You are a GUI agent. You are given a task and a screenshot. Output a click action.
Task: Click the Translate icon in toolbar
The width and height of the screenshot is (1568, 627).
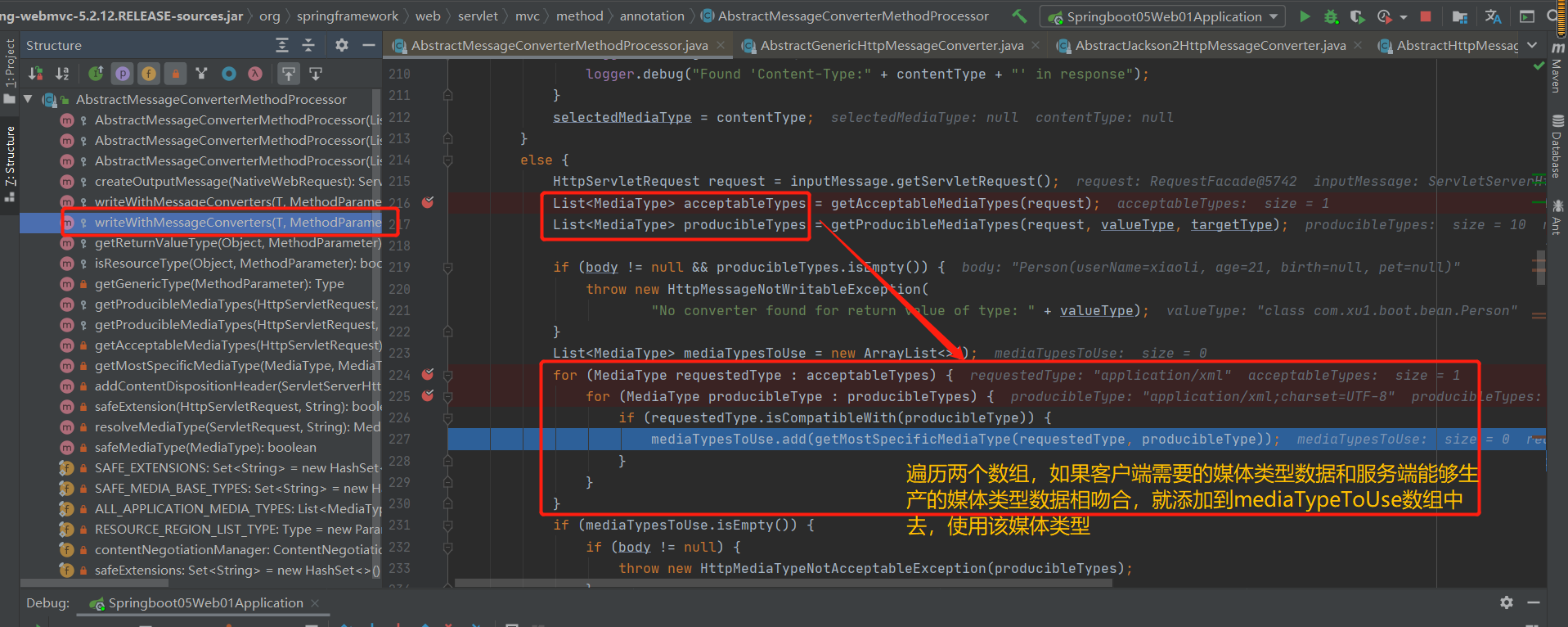click(1493, 16)
